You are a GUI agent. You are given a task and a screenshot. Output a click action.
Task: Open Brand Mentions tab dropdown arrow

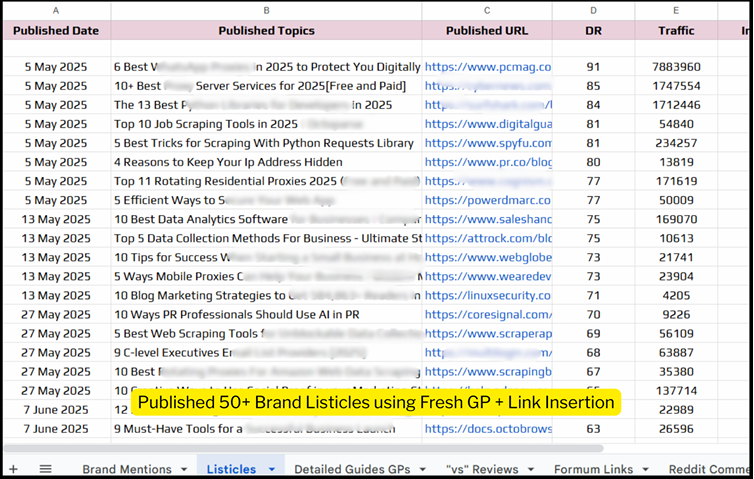(184, 469)
